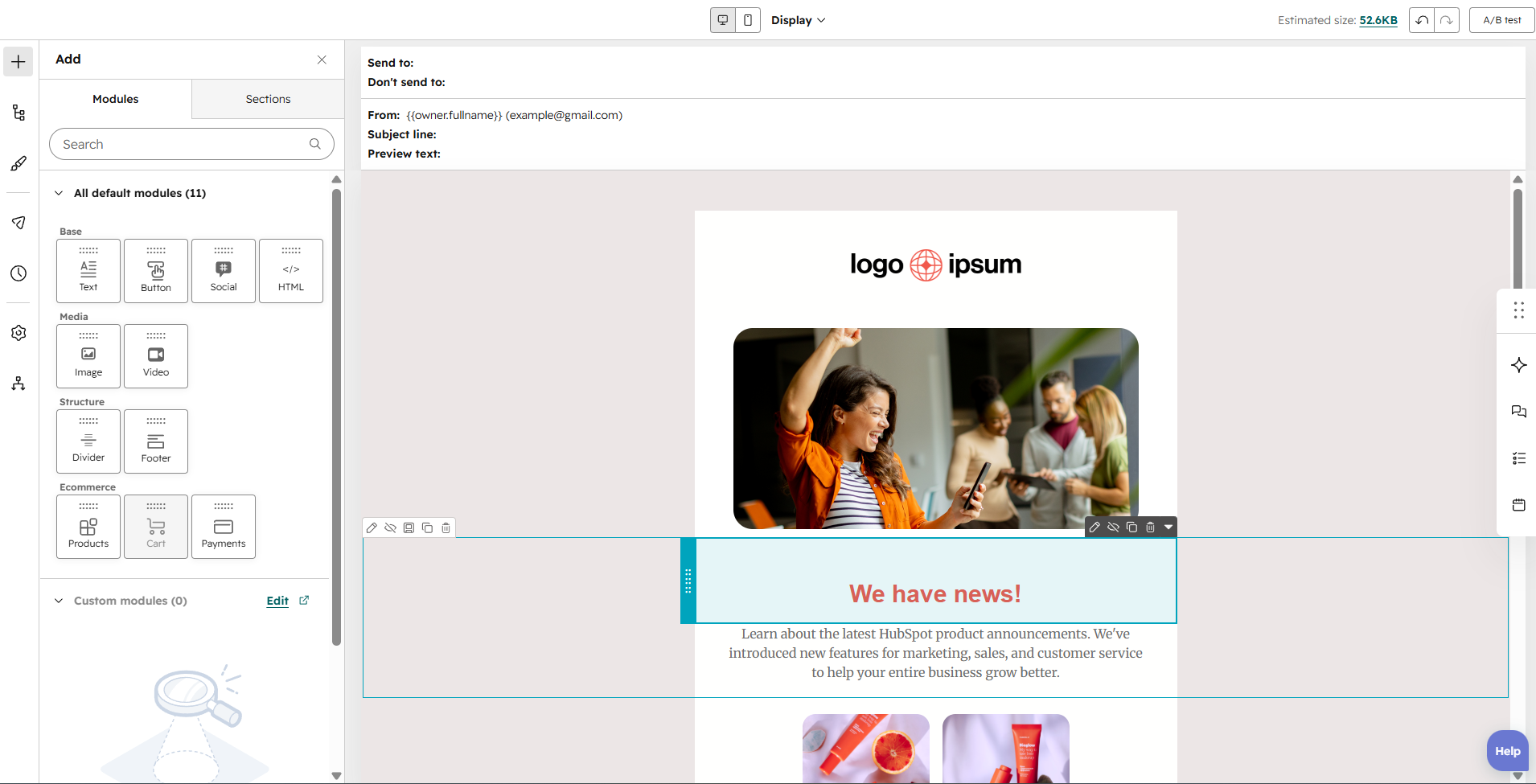This screenshot has height=784, width=1536.
Task: Click the modules panel scrollbar
Action: (x=336, y=417)
